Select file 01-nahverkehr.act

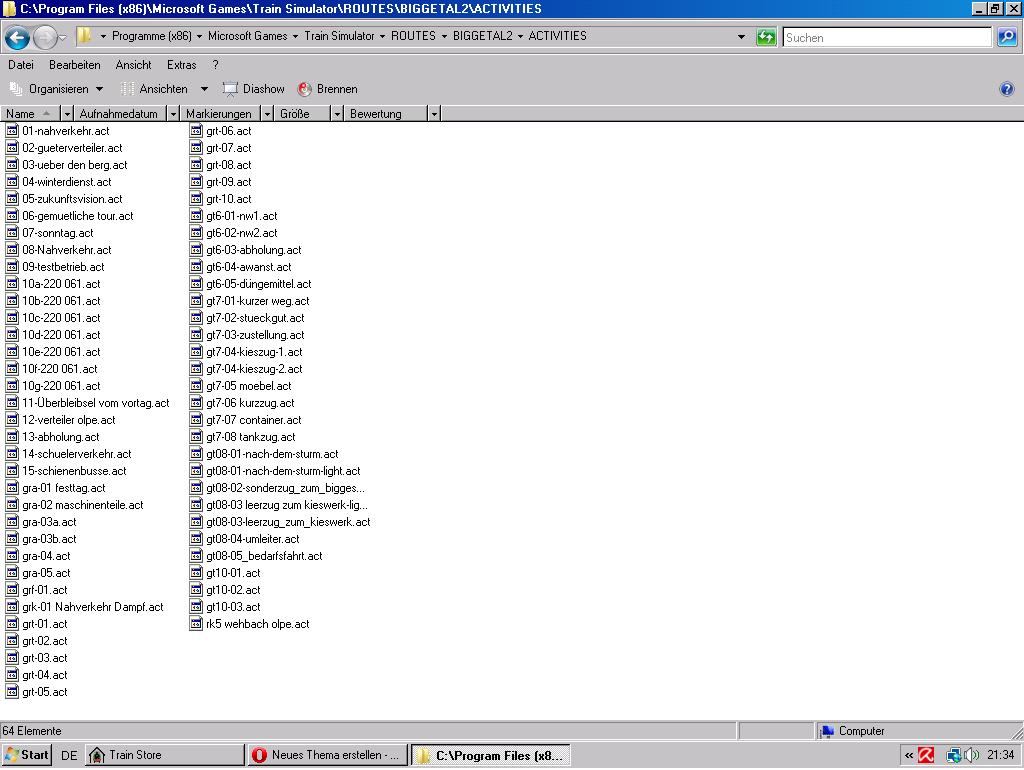coord(65,131)
